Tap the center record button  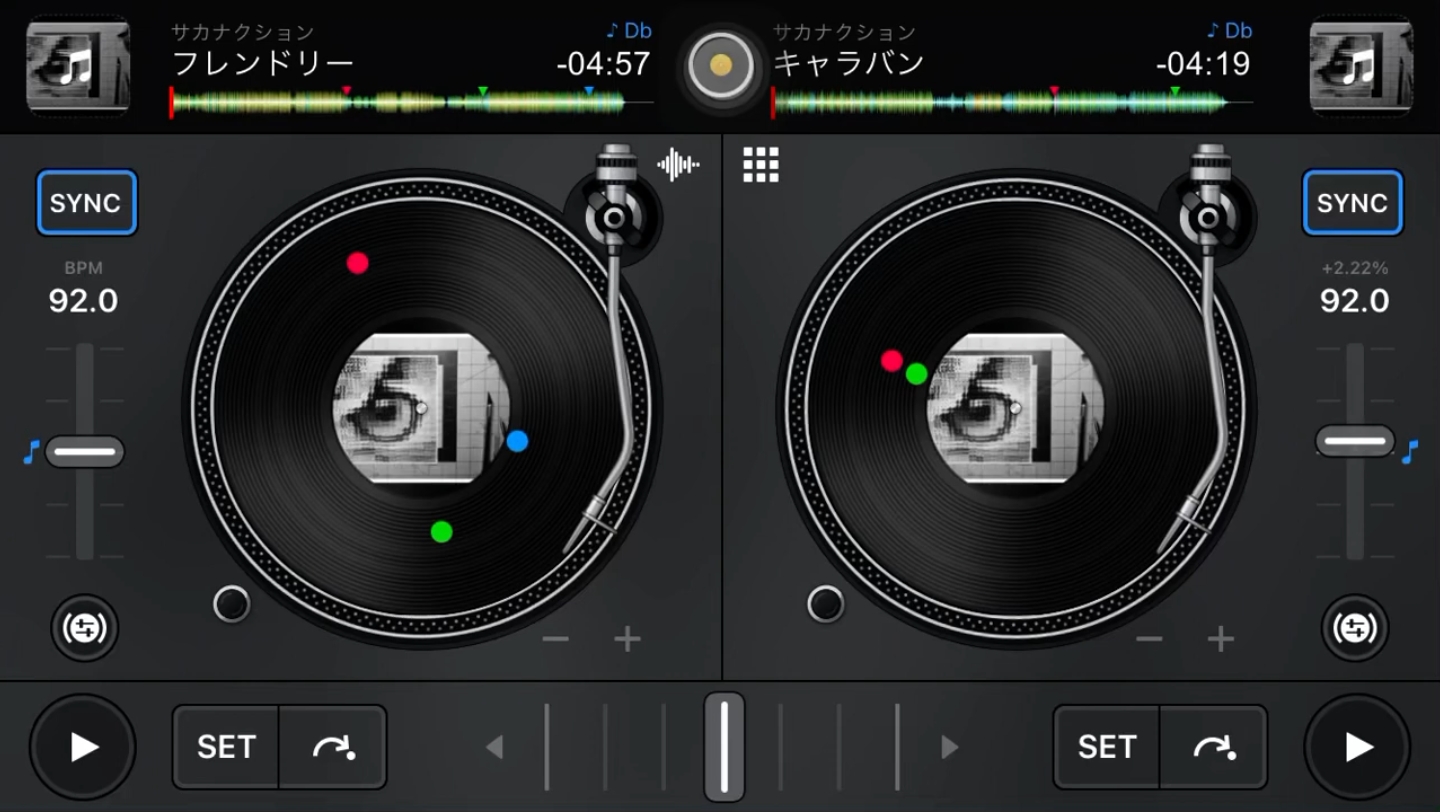(720, 67)
